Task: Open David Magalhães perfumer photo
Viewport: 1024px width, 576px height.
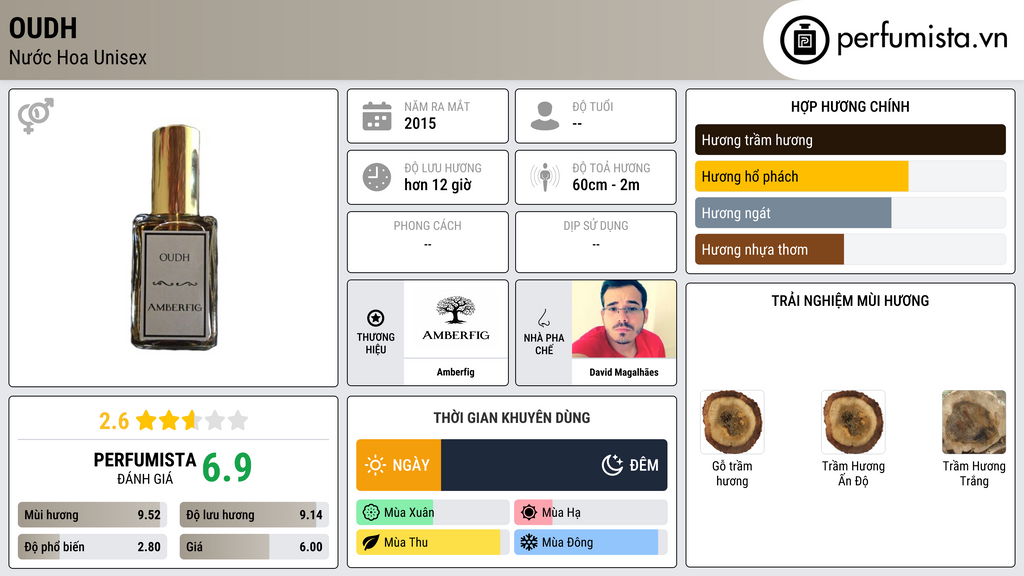Action: [x=624, y=319]
